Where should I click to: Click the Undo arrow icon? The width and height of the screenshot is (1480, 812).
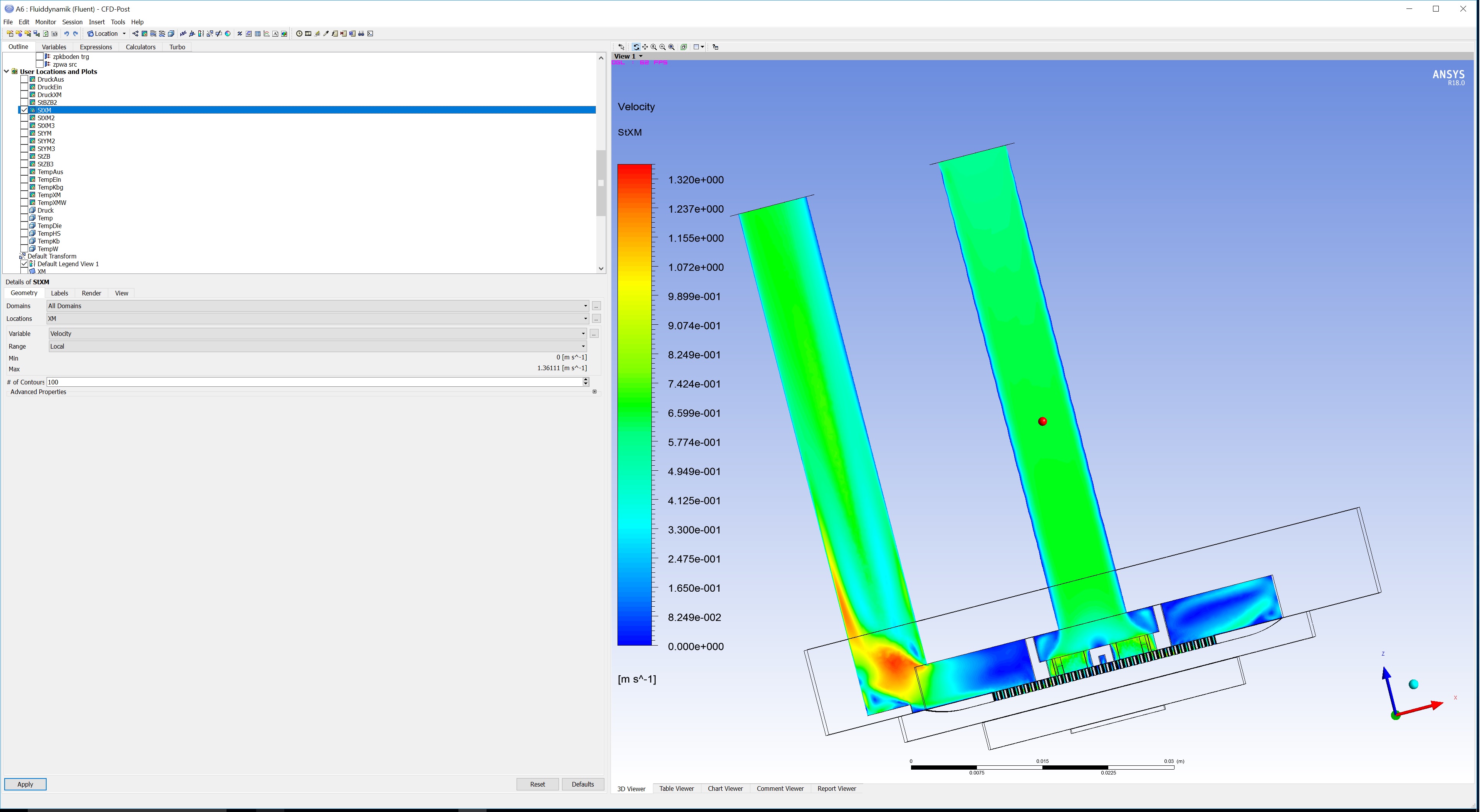click(67, 34)
